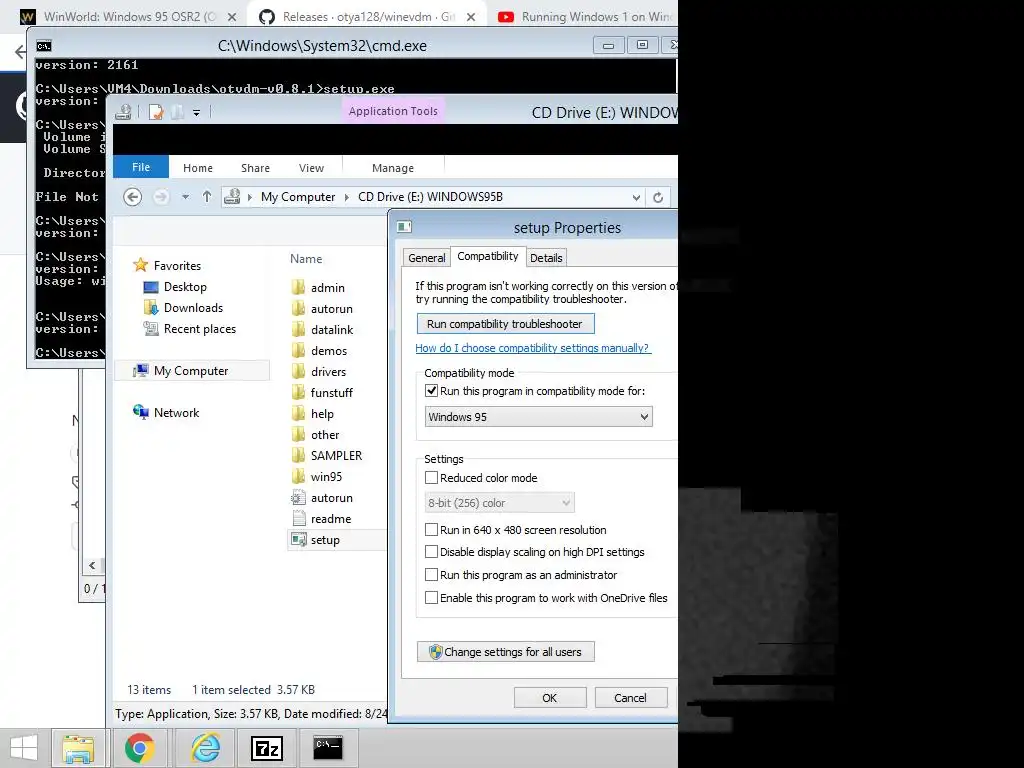Open File Explorer from taskbar
Image resolution: width=1024 pixels, height=768 pixels.
(78, 748)
